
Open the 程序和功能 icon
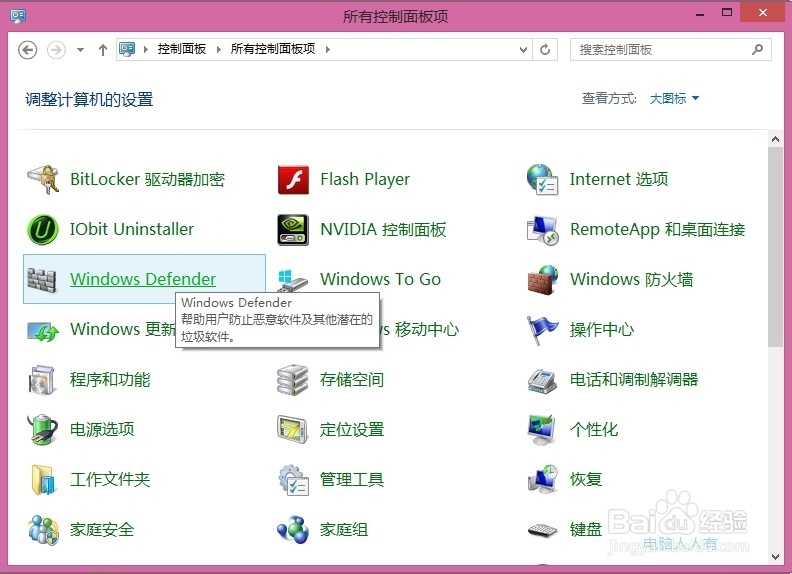click(42, 379)
